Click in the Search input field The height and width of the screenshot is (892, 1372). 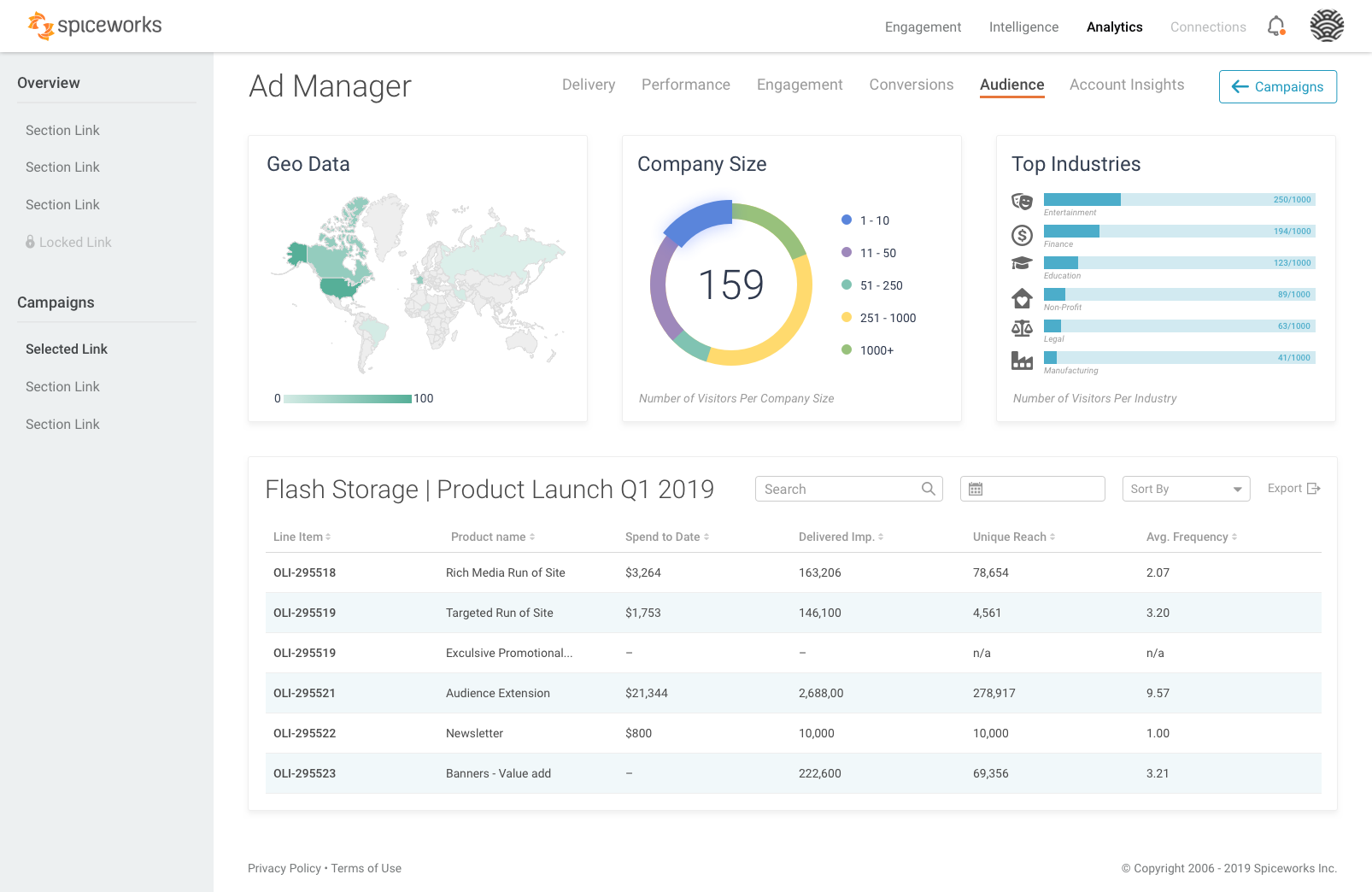click(x=849, y=489)
